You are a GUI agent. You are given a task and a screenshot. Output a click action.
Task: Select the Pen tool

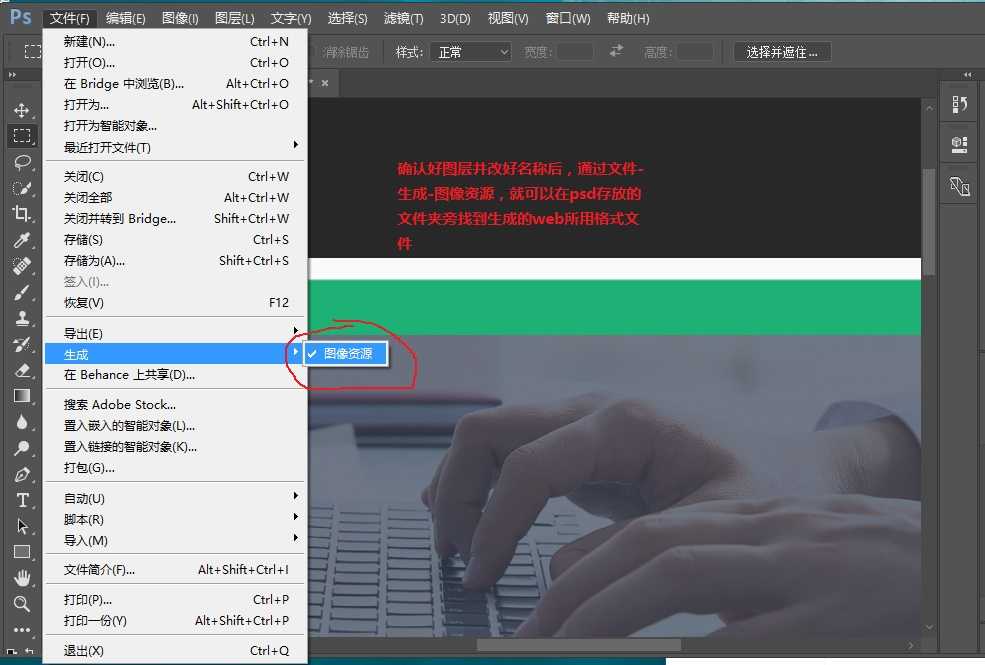pos(21,474)
